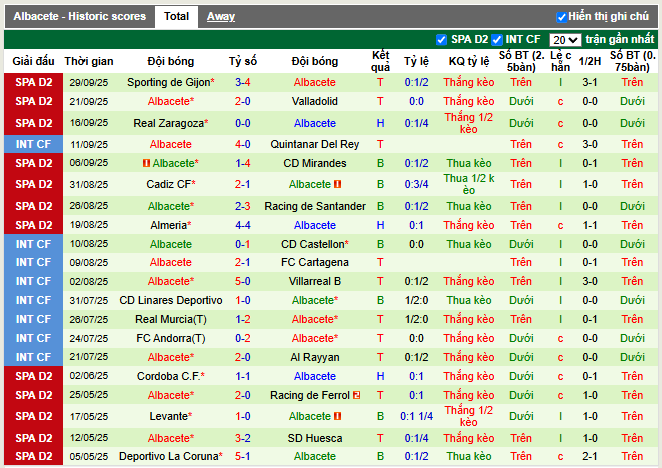Click the date 12/05/25
This screenshot has width=662, height=468.
pyautogui.click(x=89, y=438)
